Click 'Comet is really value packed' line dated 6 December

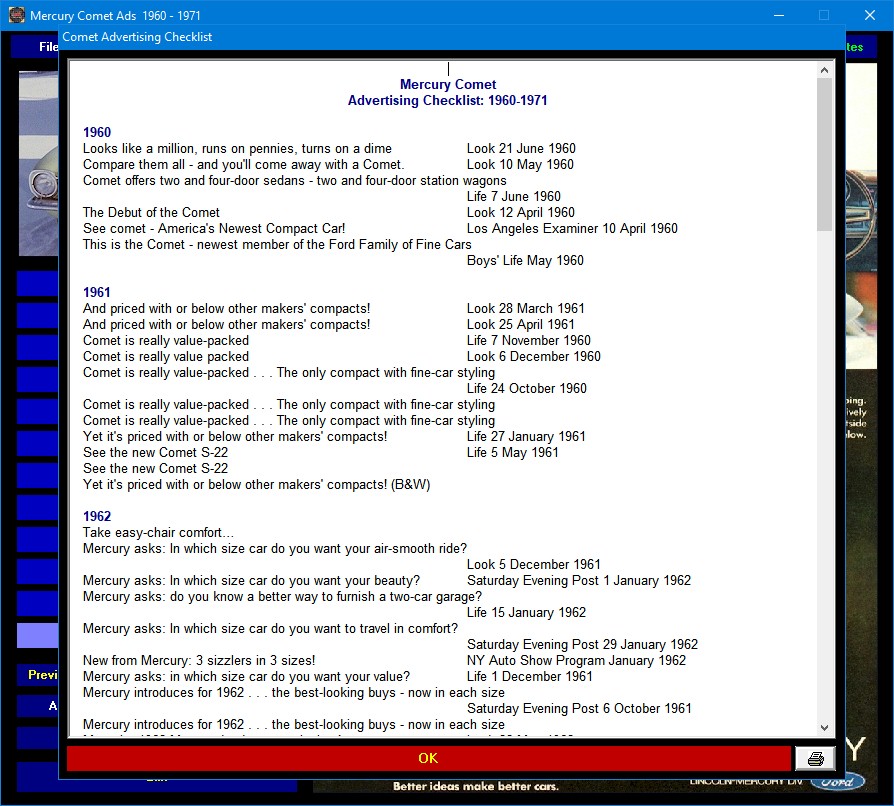point(166,356)
